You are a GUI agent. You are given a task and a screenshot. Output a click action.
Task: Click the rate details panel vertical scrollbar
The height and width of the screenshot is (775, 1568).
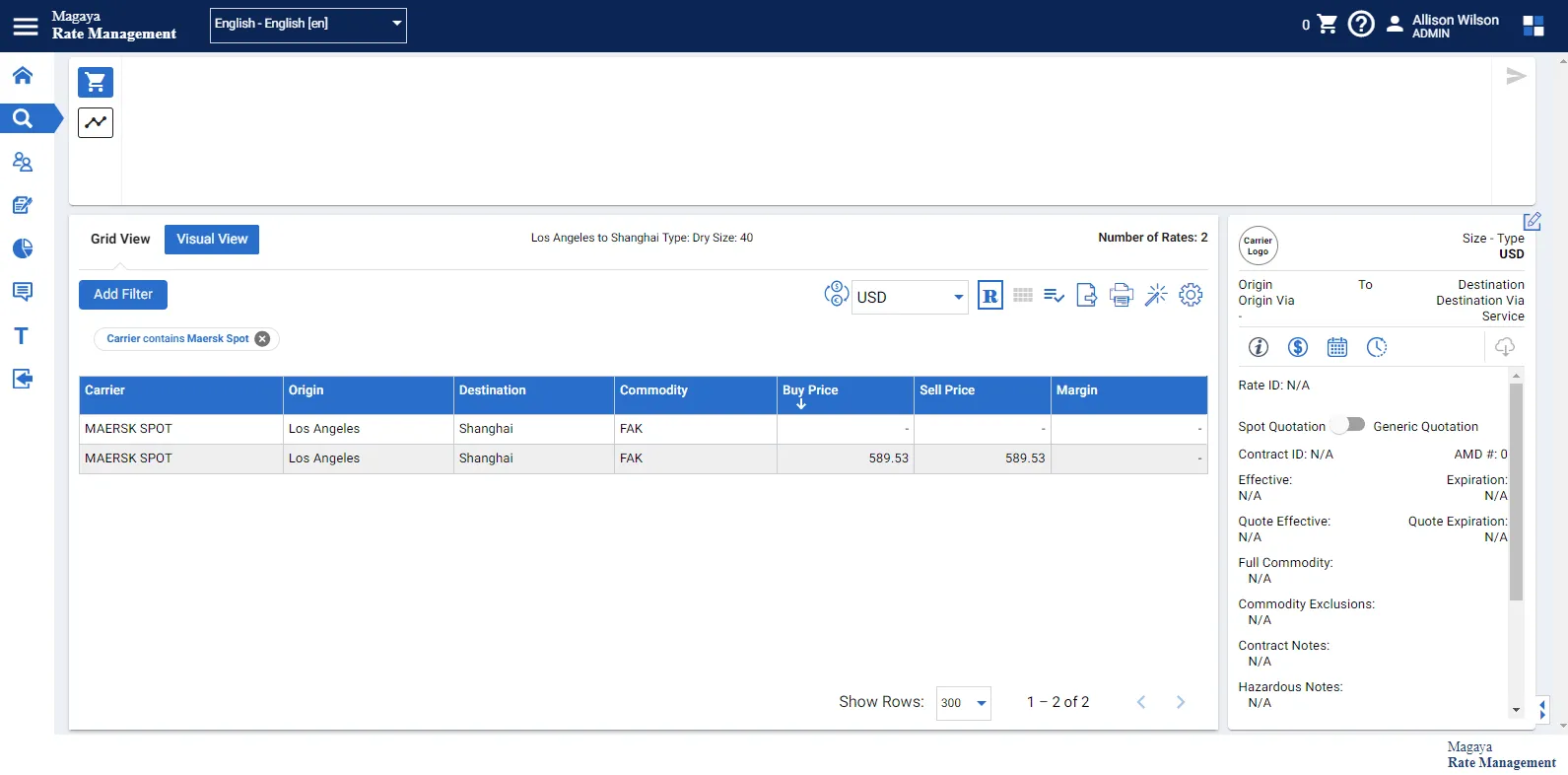pos(1516,493)
